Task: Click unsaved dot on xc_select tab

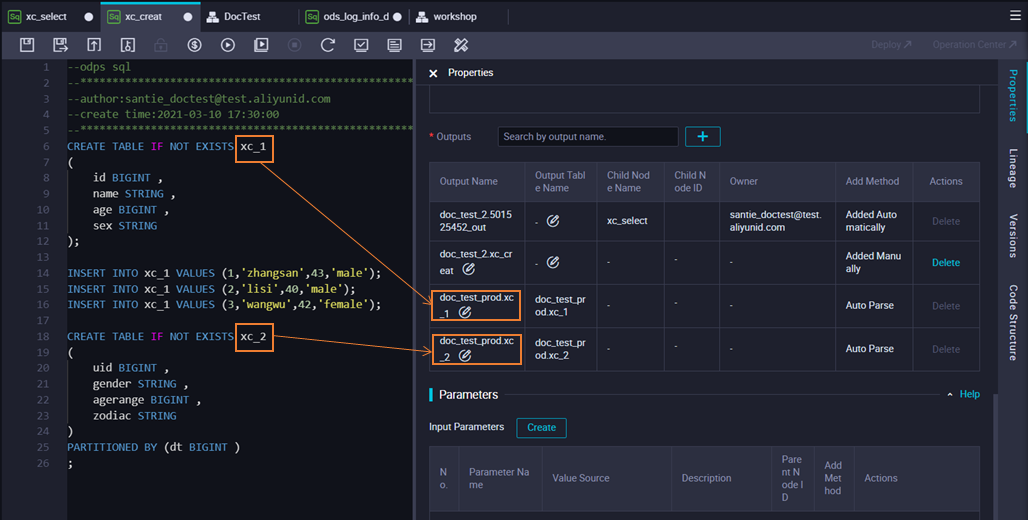Action: point(89,17)
